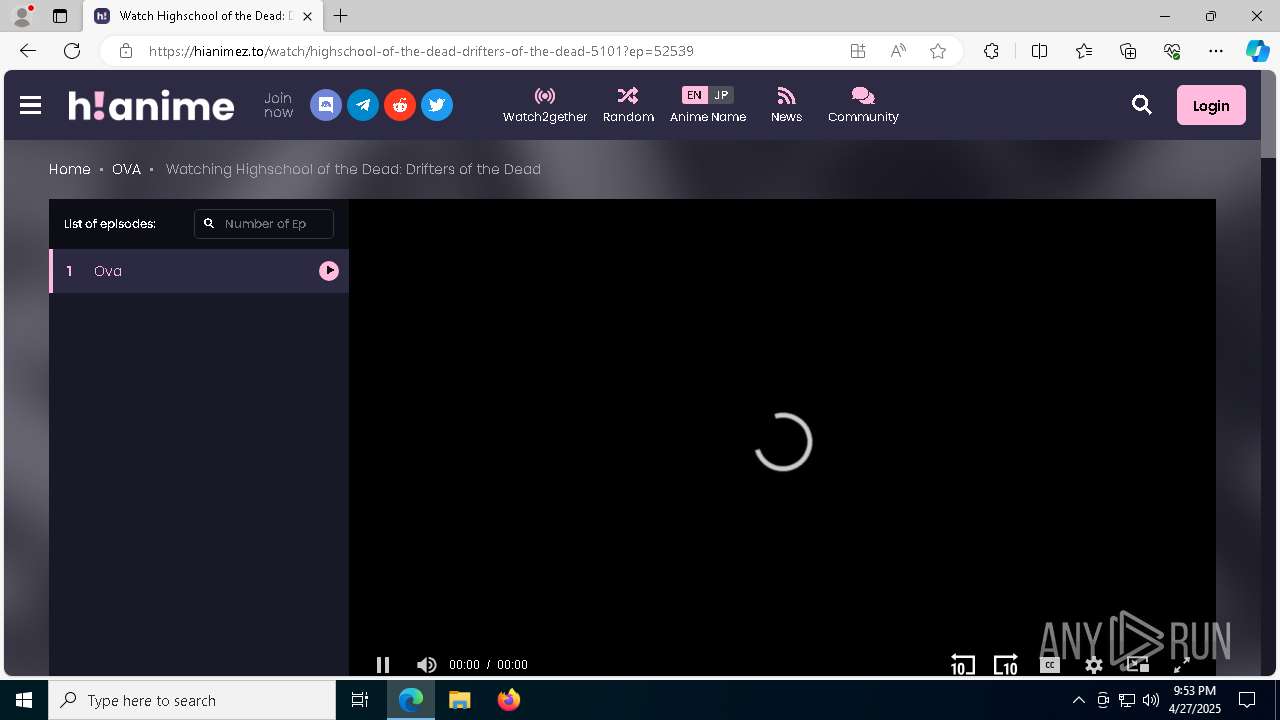Viewport: 1280px width, 720px height.
Task: Pause the video player
Action: [x=383, y=665]
